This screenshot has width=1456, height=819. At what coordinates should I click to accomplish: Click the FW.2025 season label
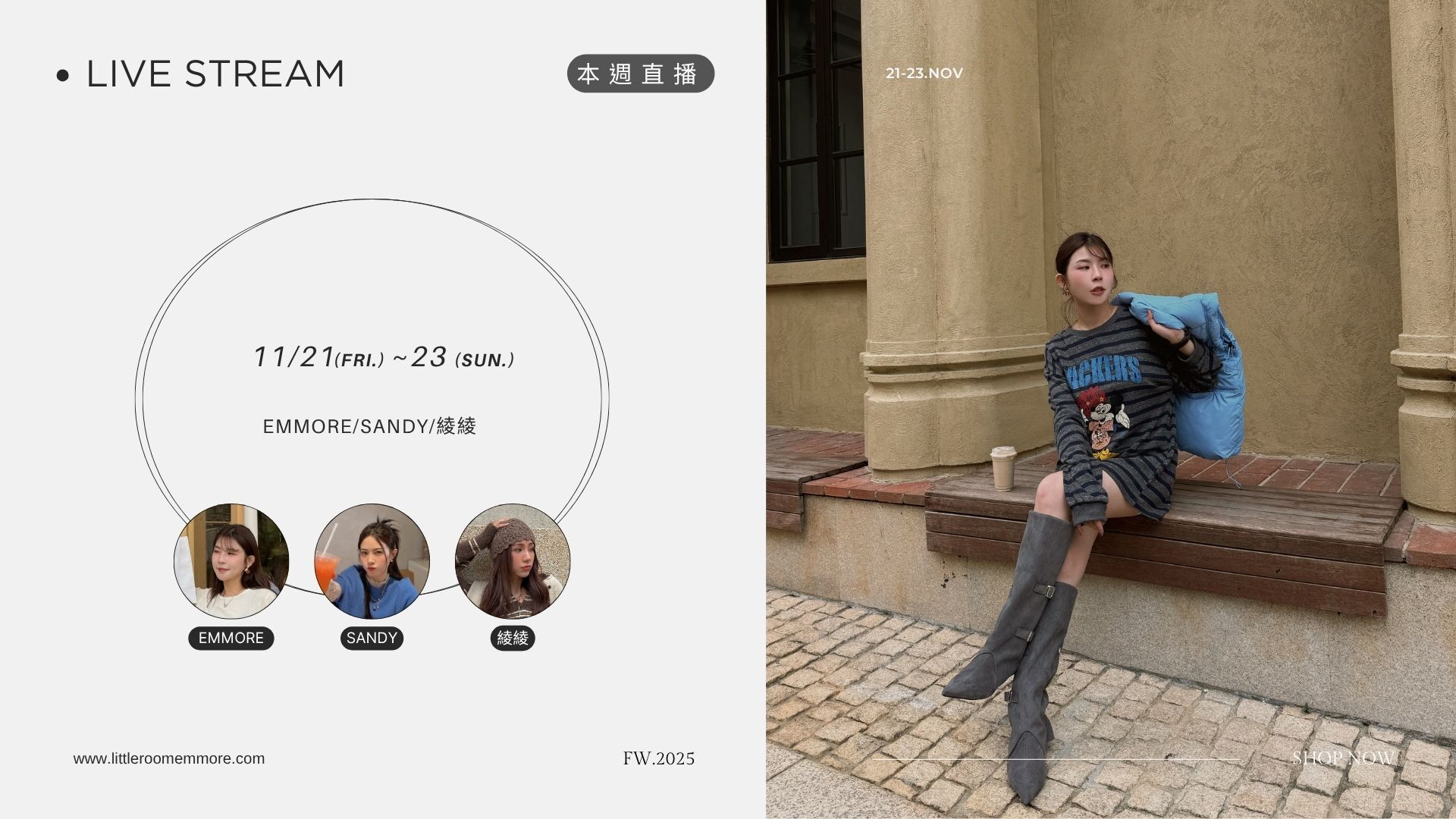658,758
